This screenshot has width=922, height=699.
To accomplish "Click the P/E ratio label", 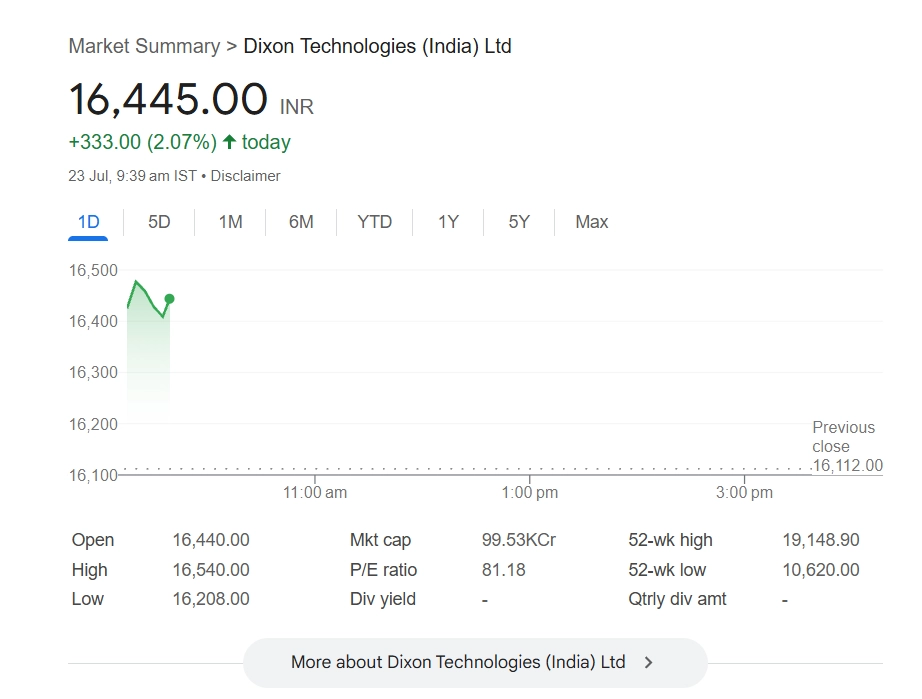I will (383, 570).
